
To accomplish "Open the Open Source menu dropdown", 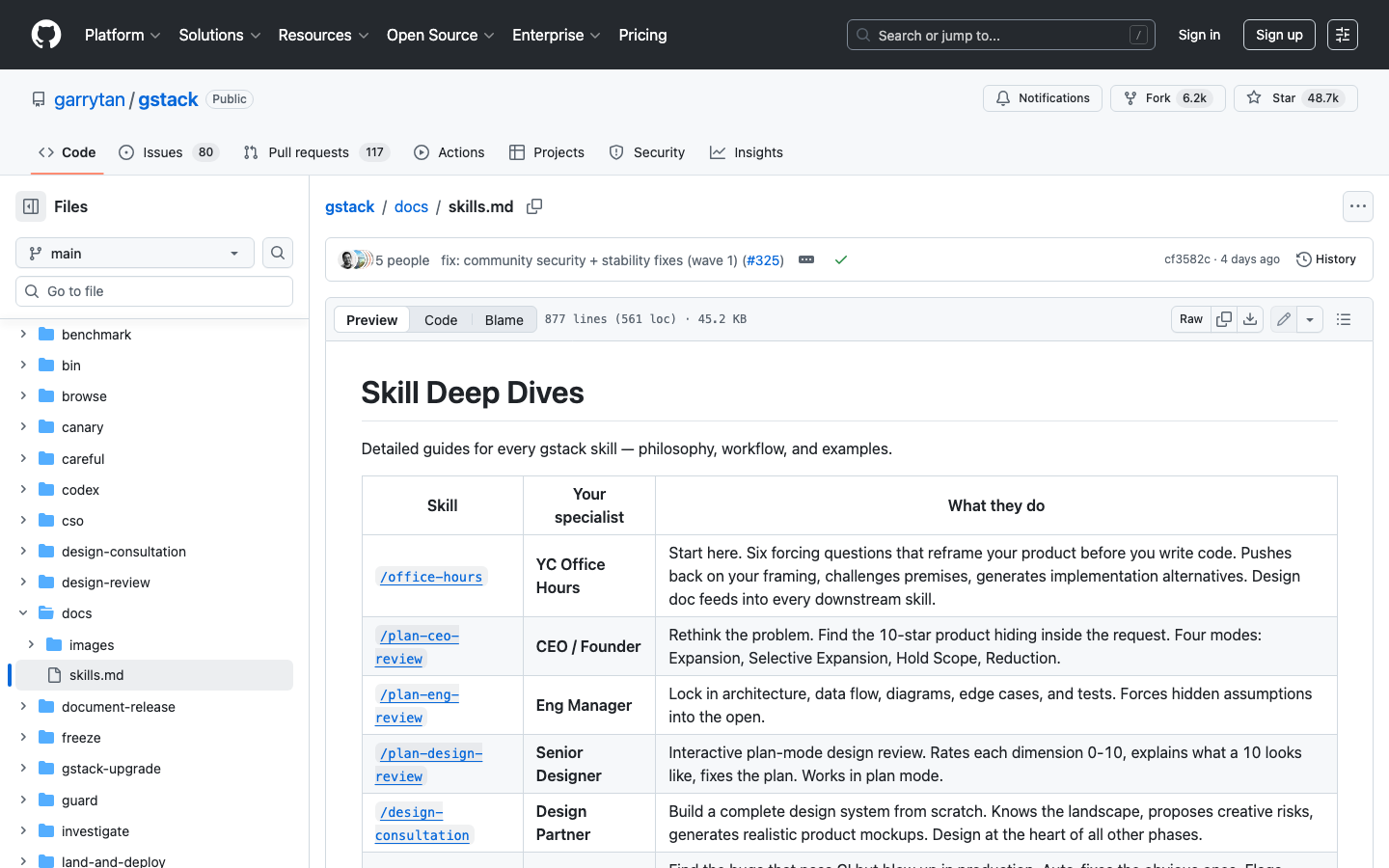I will 441,35.
